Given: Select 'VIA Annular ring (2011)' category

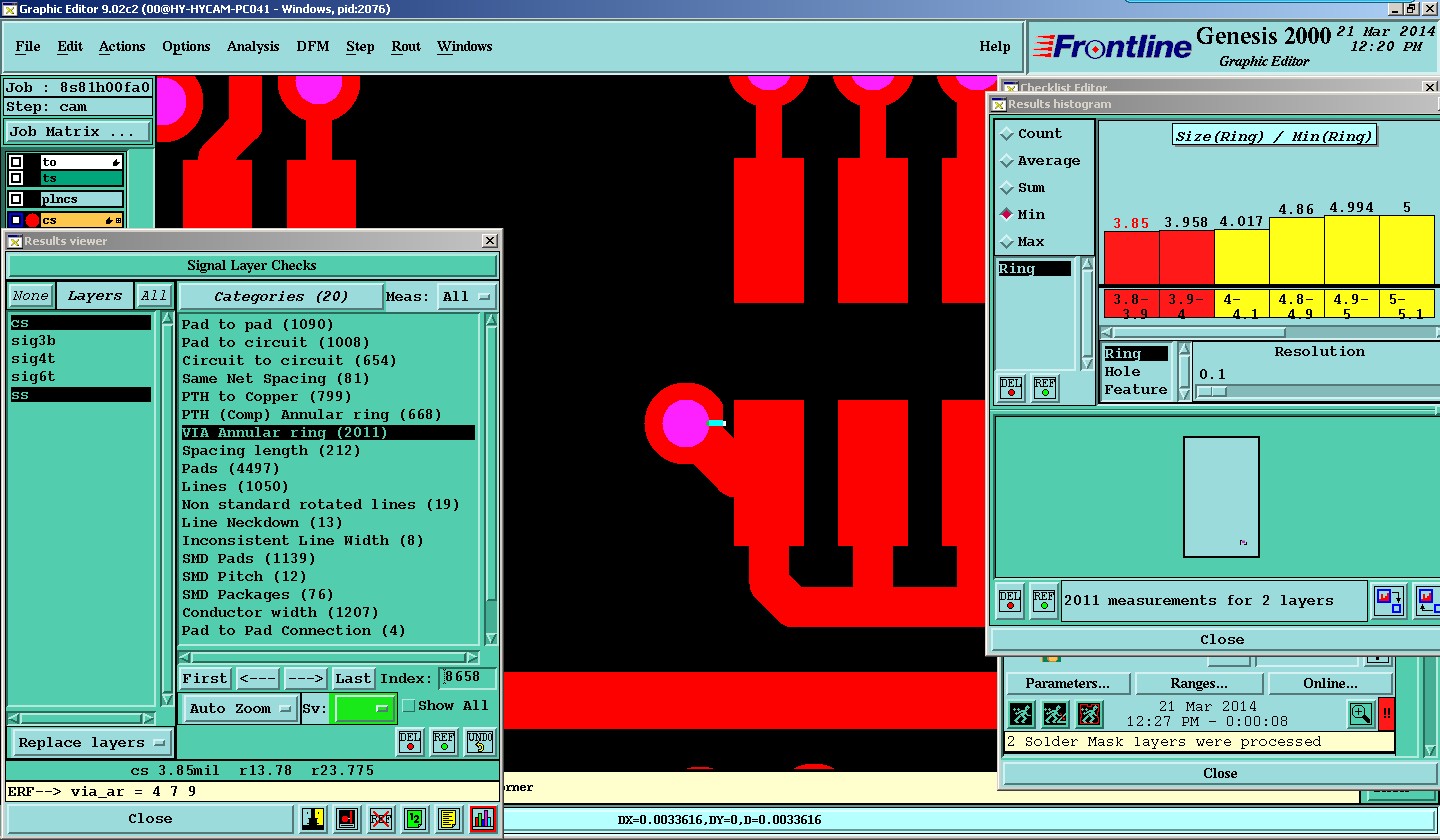Looking at the screenshot, I should (x=328, y=433).
